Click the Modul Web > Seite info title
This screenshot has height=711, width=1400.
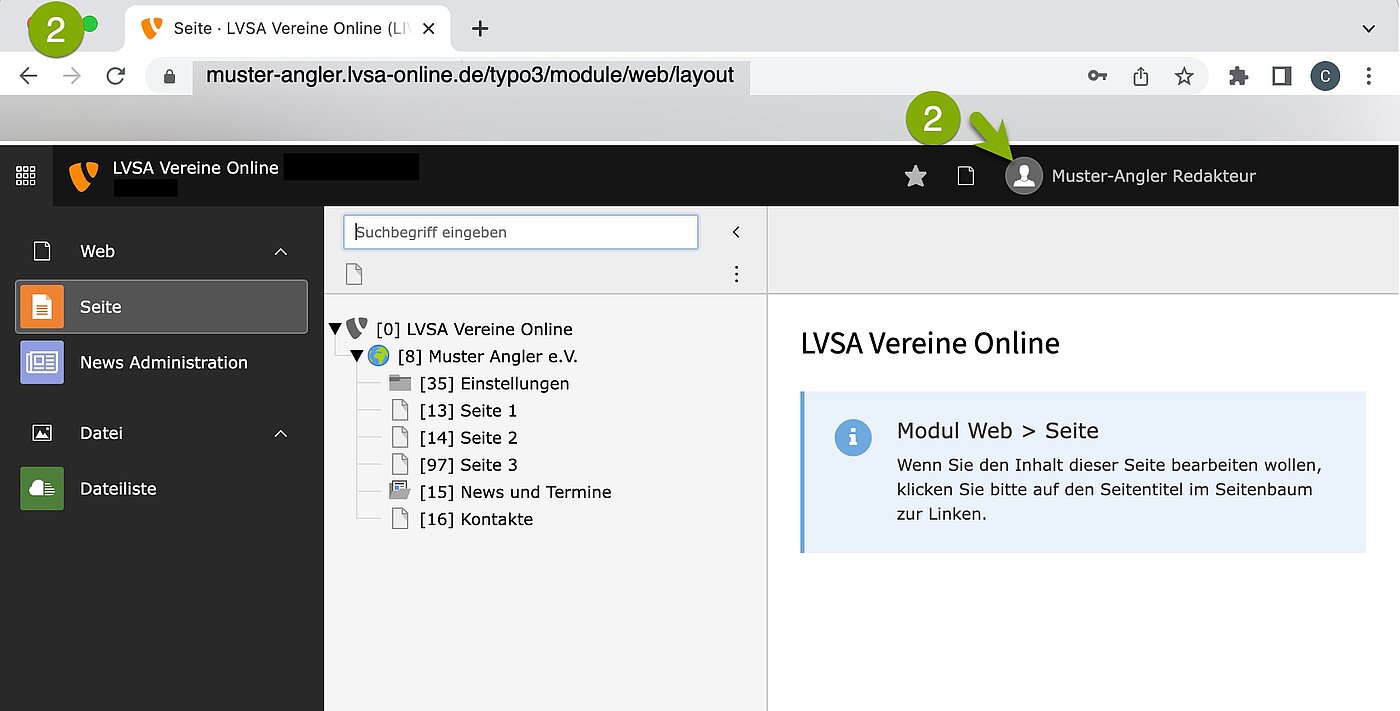coord(998,431)
